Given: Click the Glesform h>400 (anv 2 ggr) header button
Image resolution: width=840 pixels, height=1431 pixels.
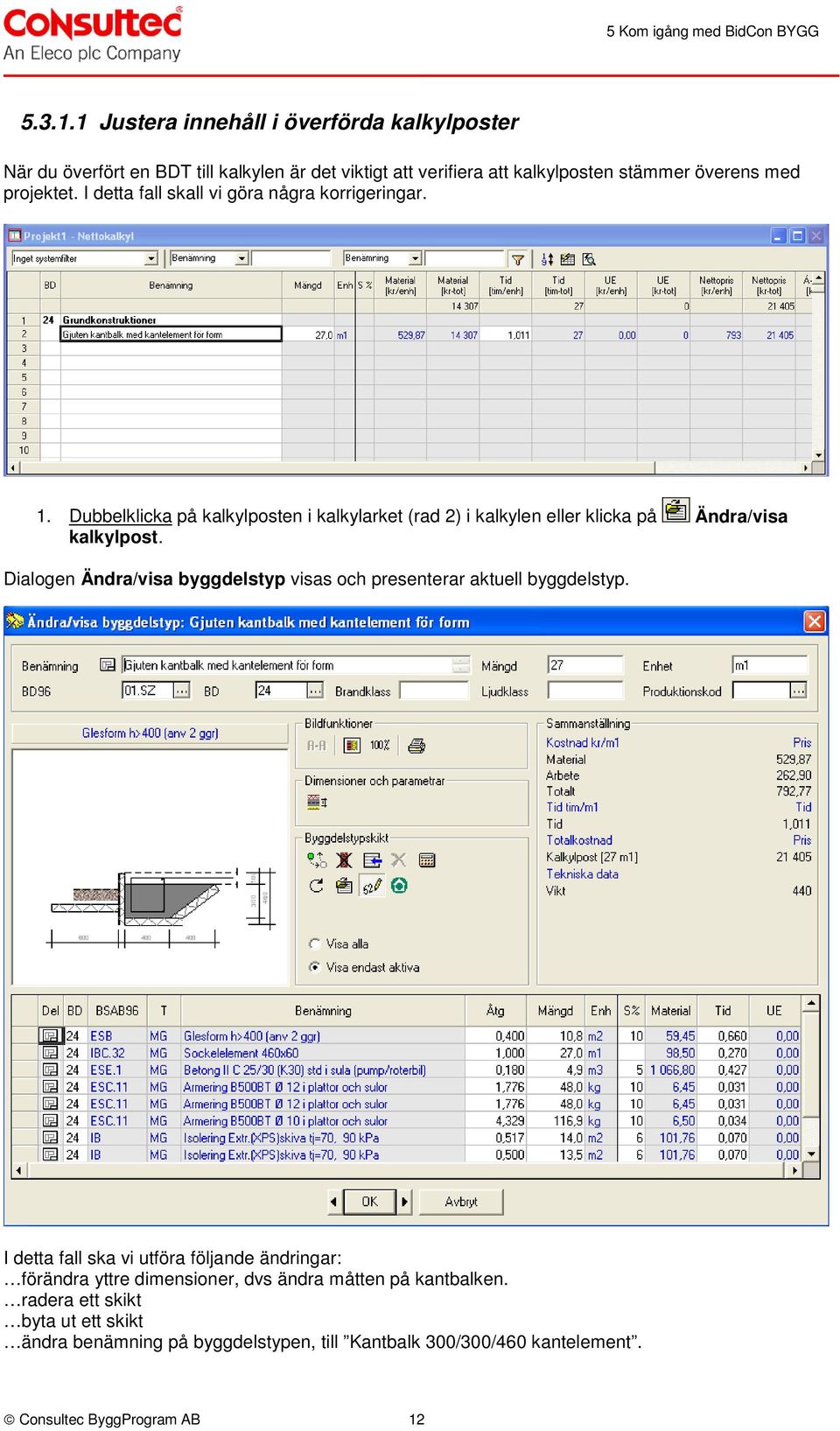Looking at the screenshot, I should [x=150, y=733].
